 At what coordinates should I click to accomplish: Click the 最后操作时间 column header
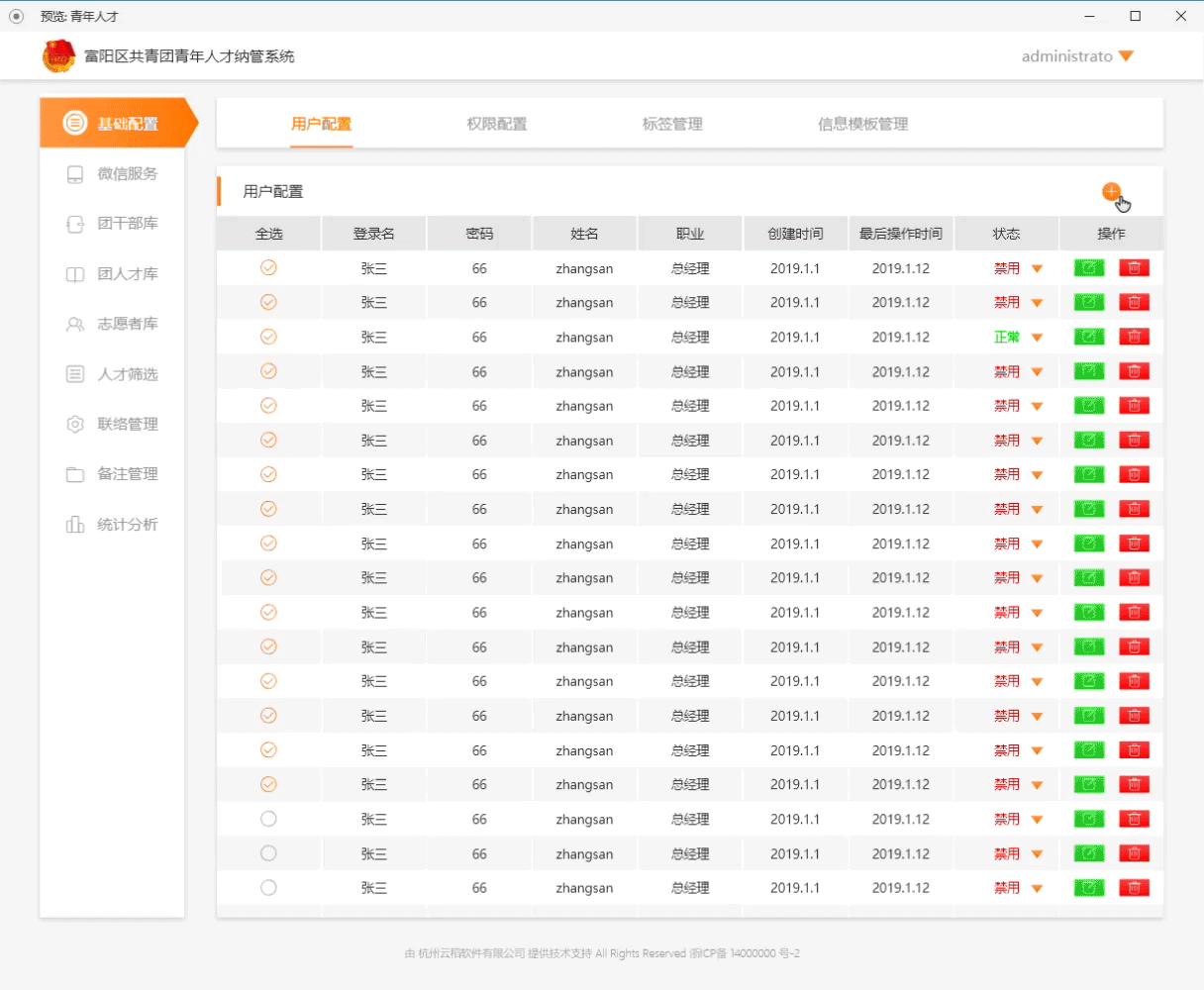click(x=901, y=234)
